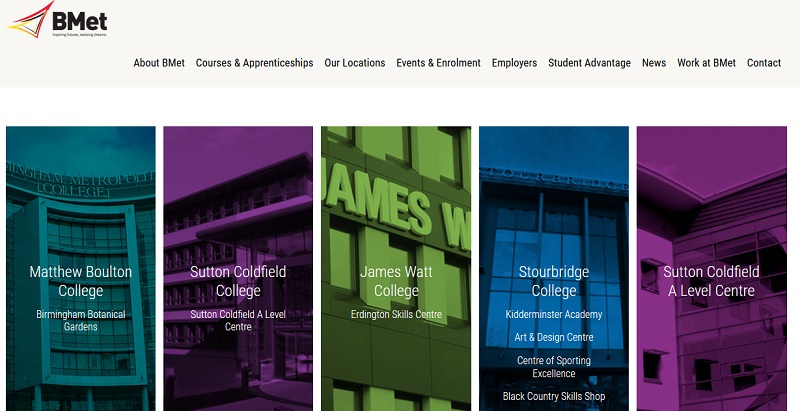
Task: Open Art & Design Centre link
Action: coord(554,337)
